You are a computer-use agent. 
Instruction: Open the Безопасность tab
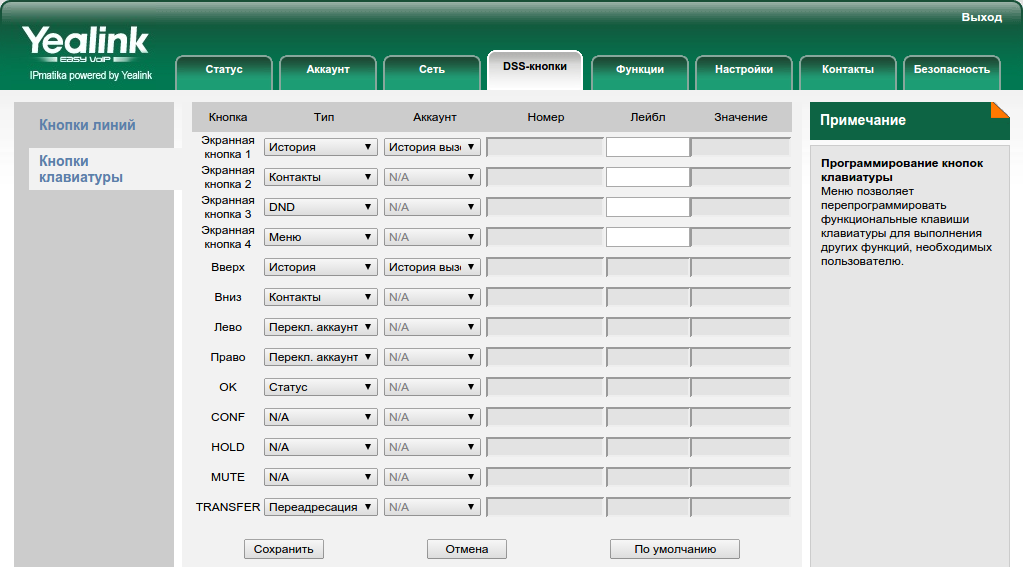[951, 70]
